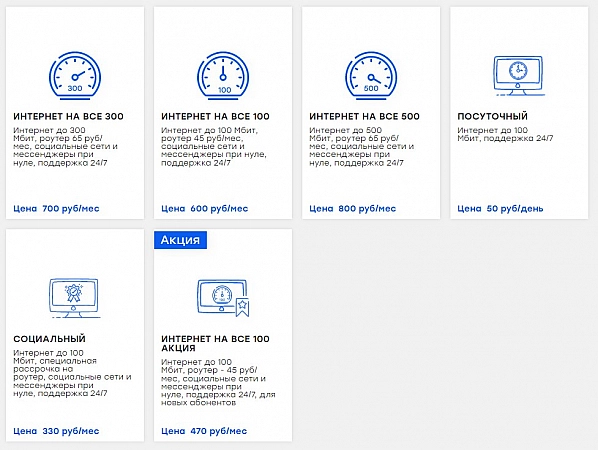Open the ИНТЕРНЕТ НА ВСЕ 100 АКЦИЯ heading
The width and height of the screenshot is (598, 450).
(215, 343)
